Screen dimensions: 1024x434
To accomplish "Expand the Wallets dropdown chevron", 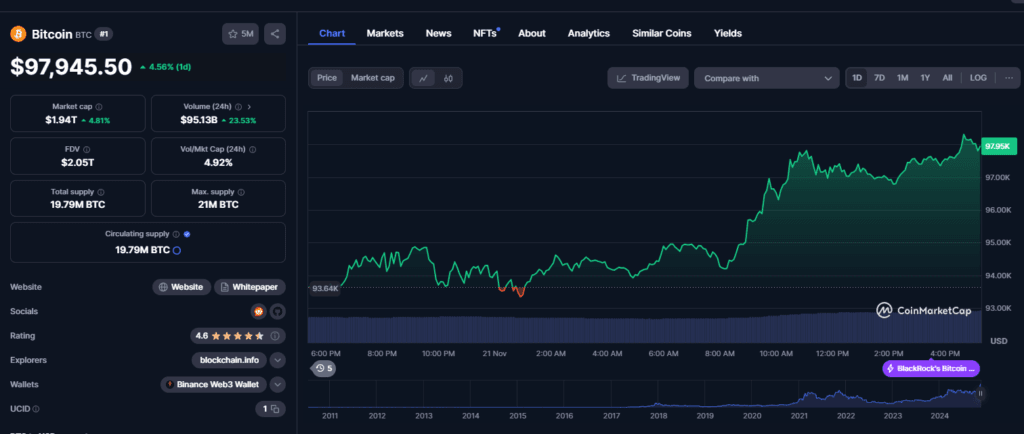I will coord(278,384).
